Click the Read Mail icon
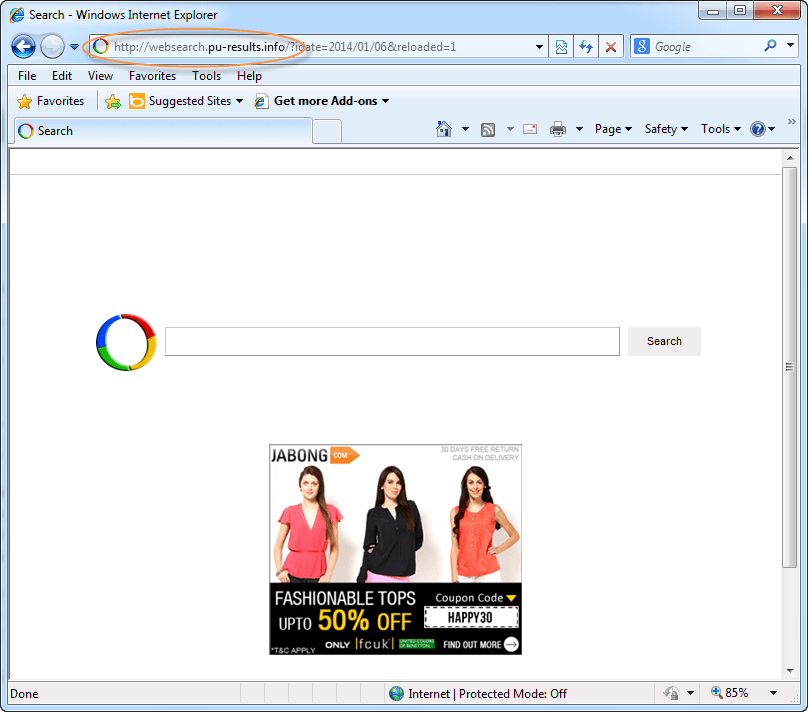This screenshot has width=808, height=712. [x=530, y=129]
